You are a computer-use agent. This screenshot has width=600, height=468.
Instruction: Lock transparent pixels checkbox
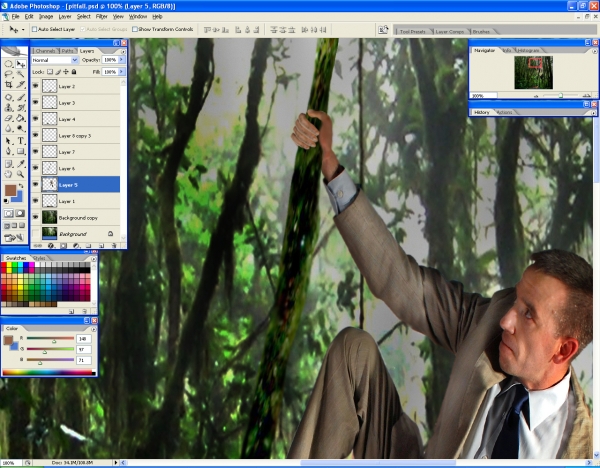(50, 72)
